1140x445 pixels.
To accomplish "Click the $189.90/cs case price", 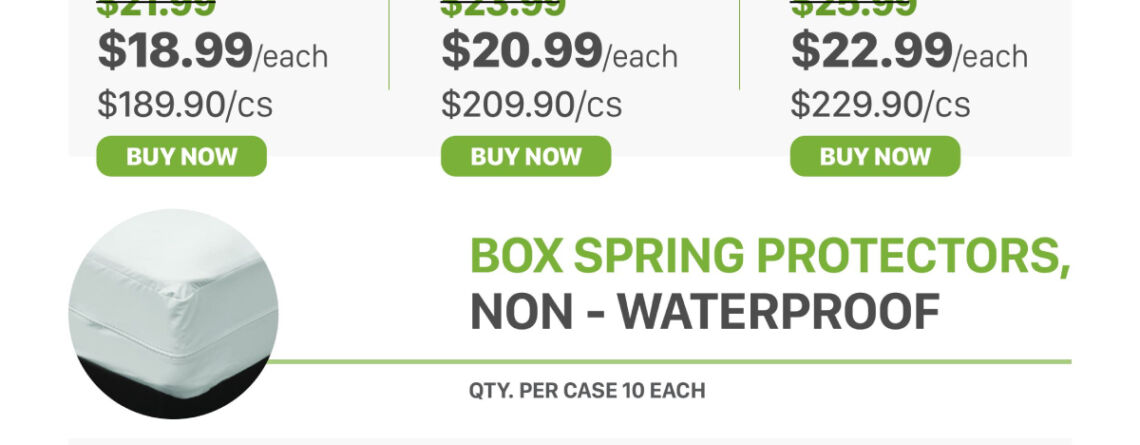I will [185, 104].
